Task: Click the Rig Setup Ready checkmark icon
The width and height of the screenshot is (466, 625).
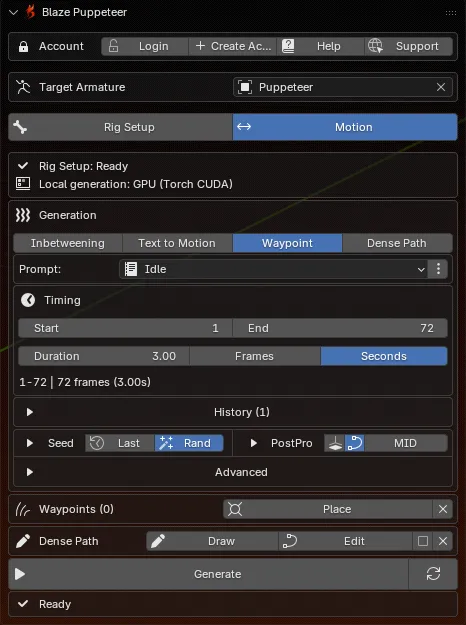Action: point(23,166)
